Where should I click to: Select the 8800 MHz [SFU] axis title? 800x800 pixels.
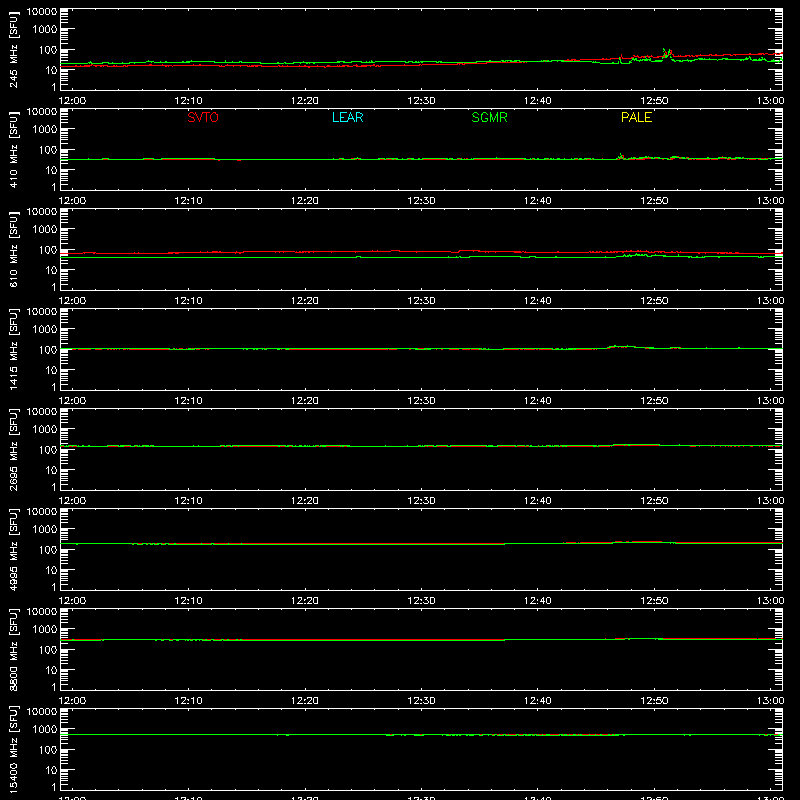pyautogui.click(x=14, y=650)
